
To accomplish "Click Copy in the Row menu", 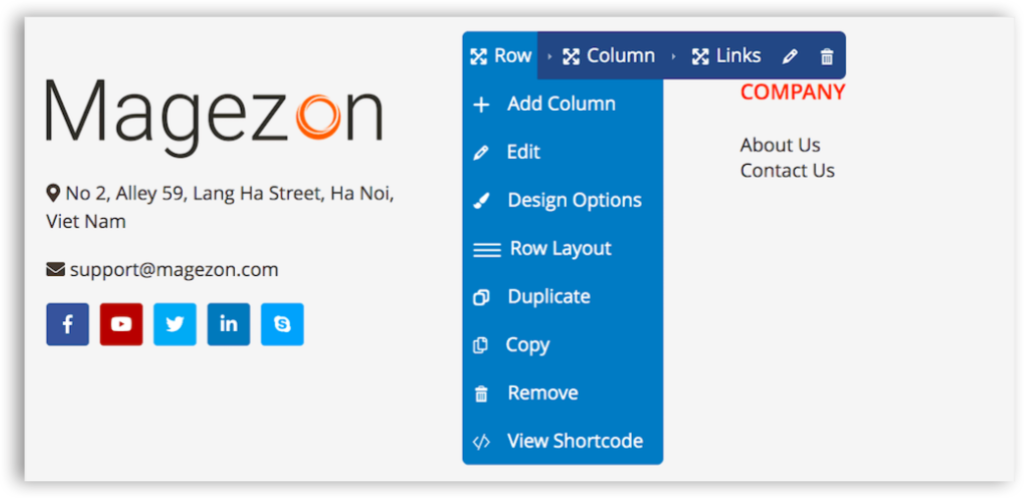I will pos(563,345).
